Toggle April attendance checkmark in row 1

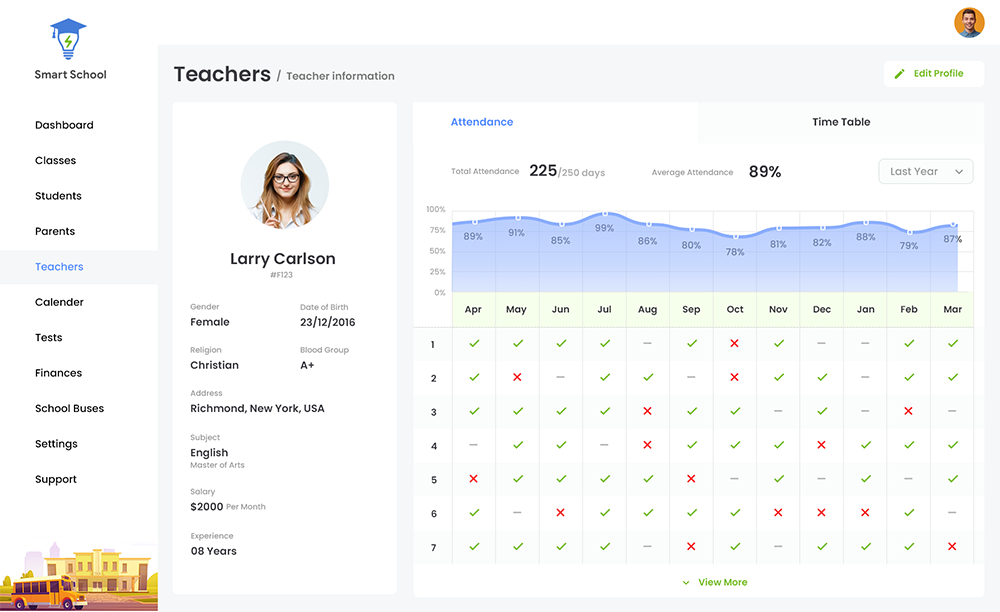pos(473,344)
